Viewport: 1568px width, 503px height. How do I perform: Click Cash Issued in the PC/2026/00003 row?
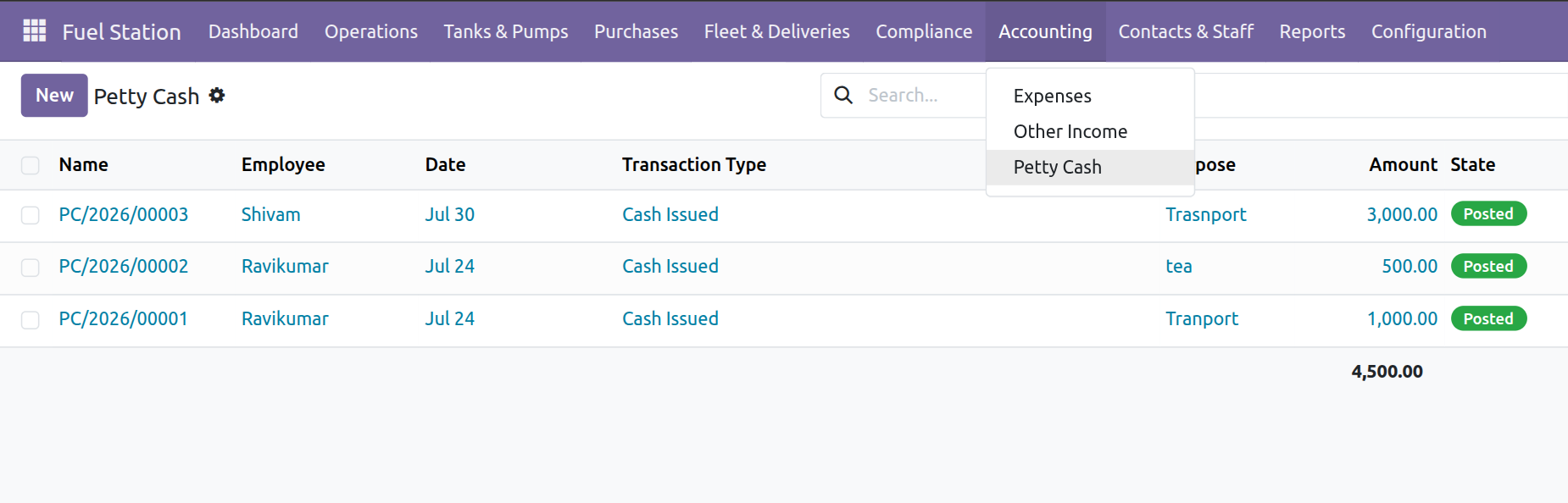tap(670, 214)
